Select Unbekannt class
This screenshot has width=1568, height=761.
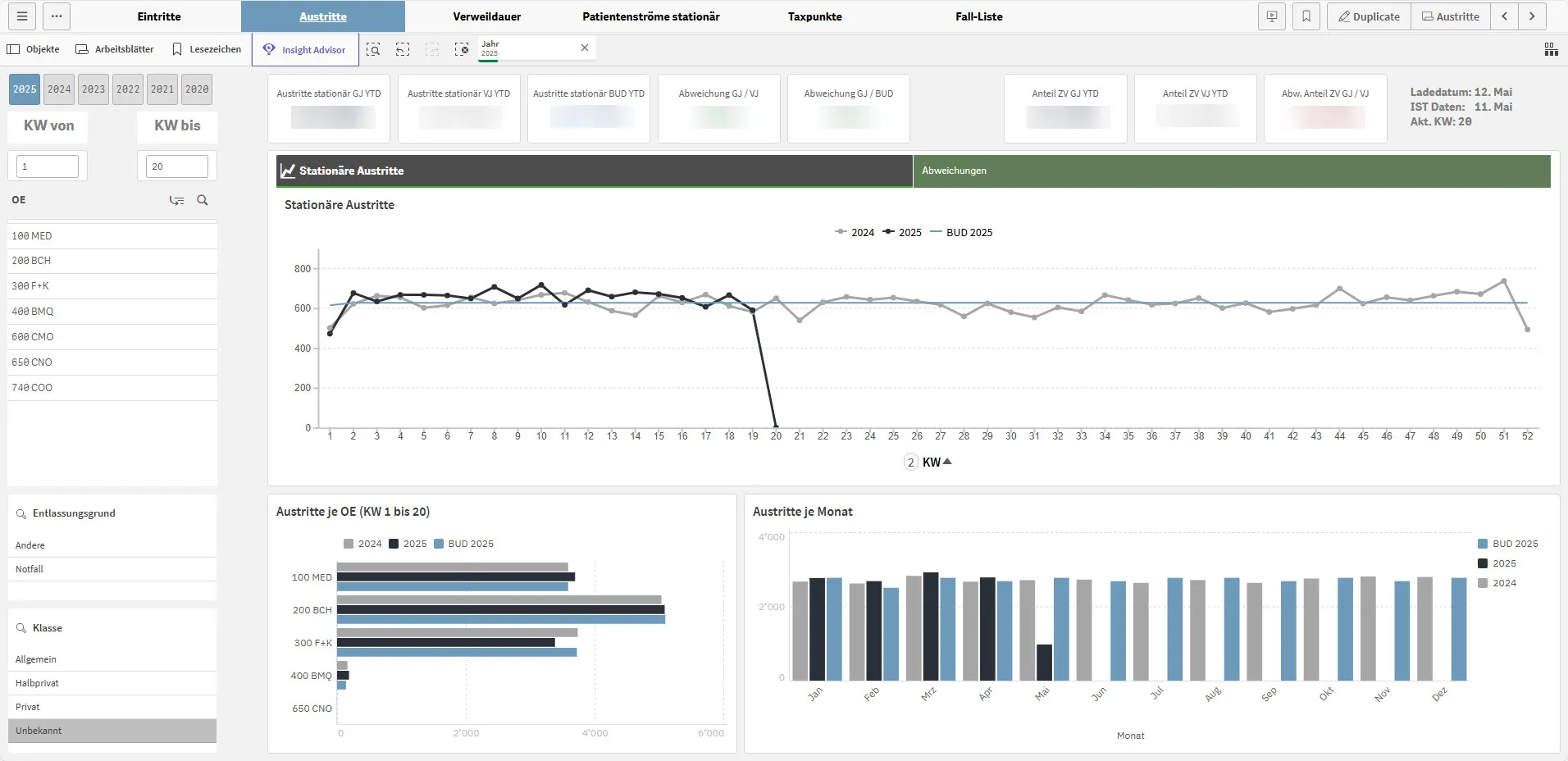coord(112,731)
